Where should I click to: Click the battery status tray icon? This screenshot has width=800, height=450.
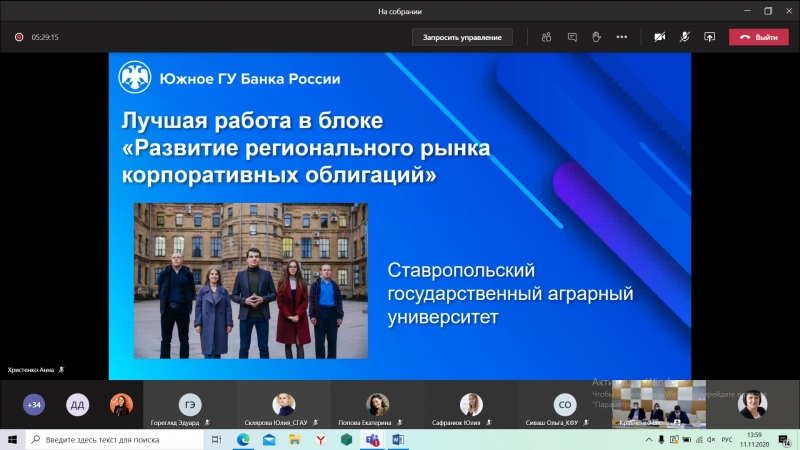point(686,439)
